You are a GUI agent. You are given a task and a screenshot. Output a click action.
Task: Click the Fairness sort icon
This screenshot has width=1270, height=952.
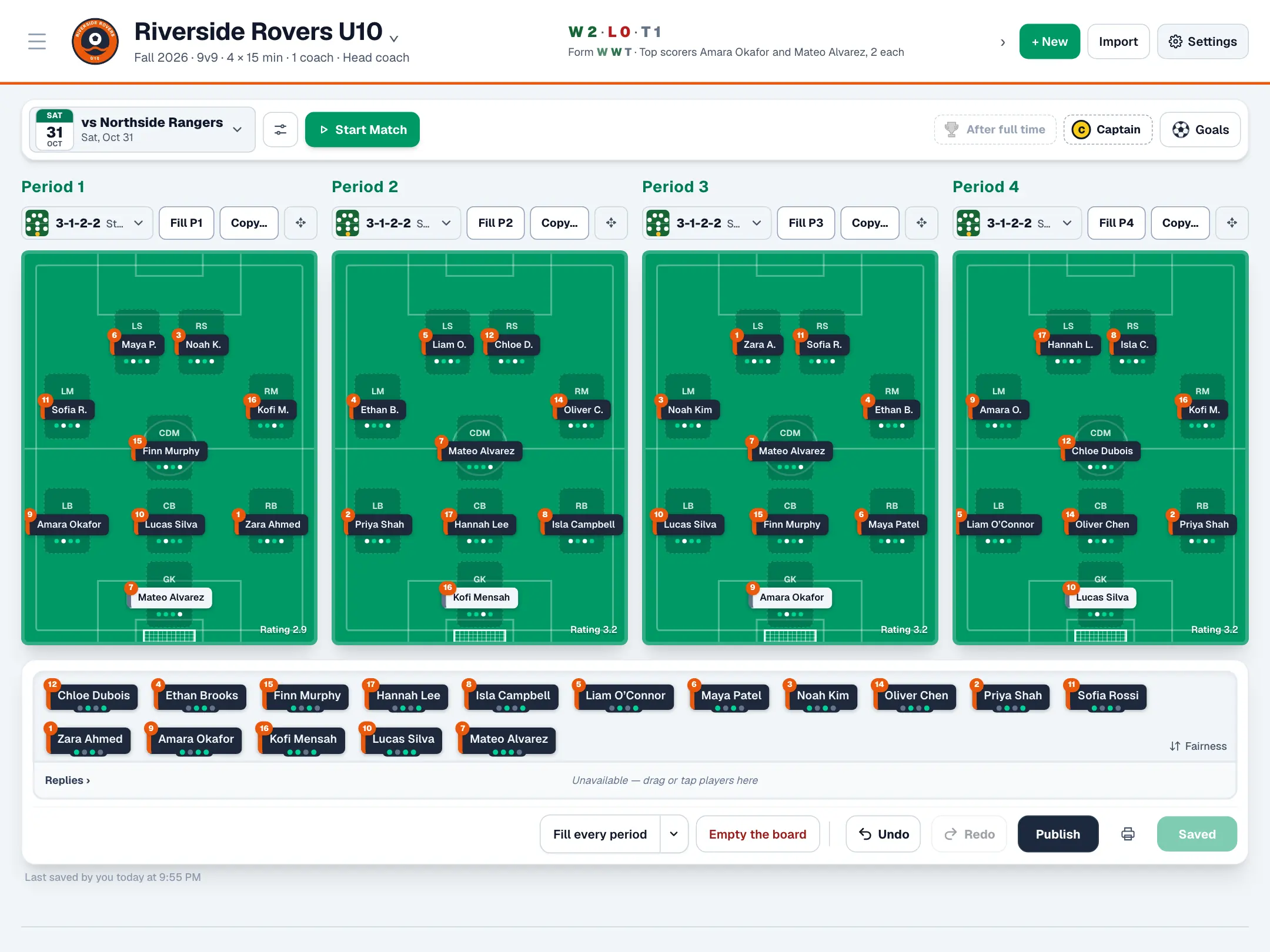(1175, 746)
